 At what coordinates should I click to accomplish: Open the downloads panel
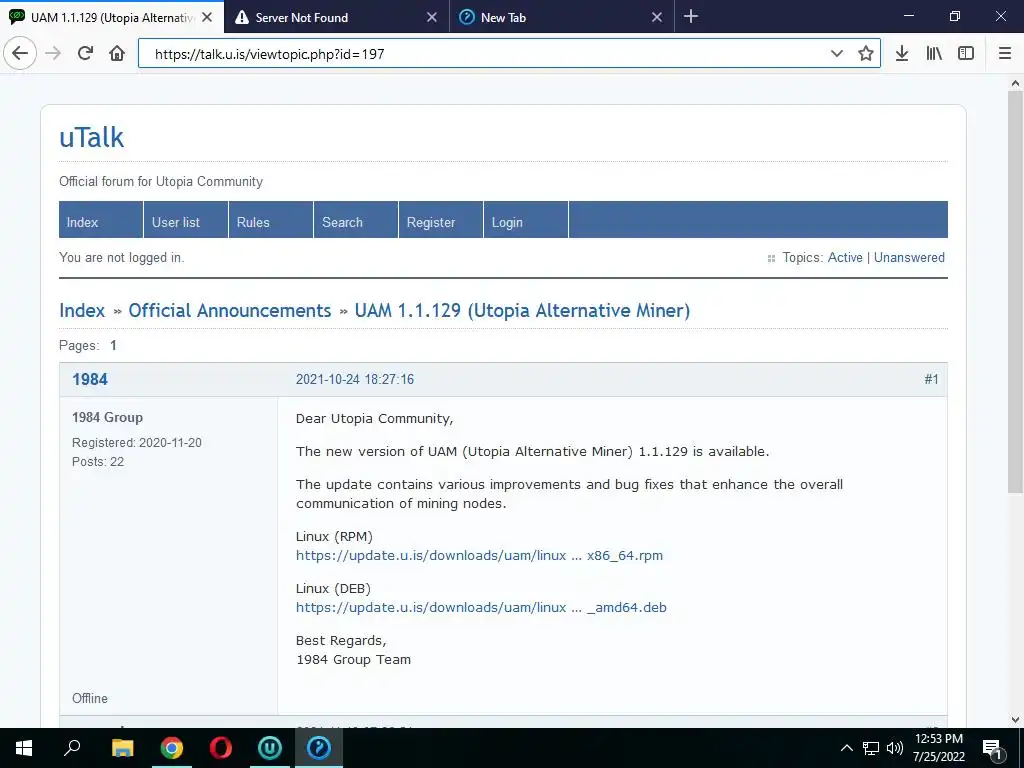pos(902,54)
